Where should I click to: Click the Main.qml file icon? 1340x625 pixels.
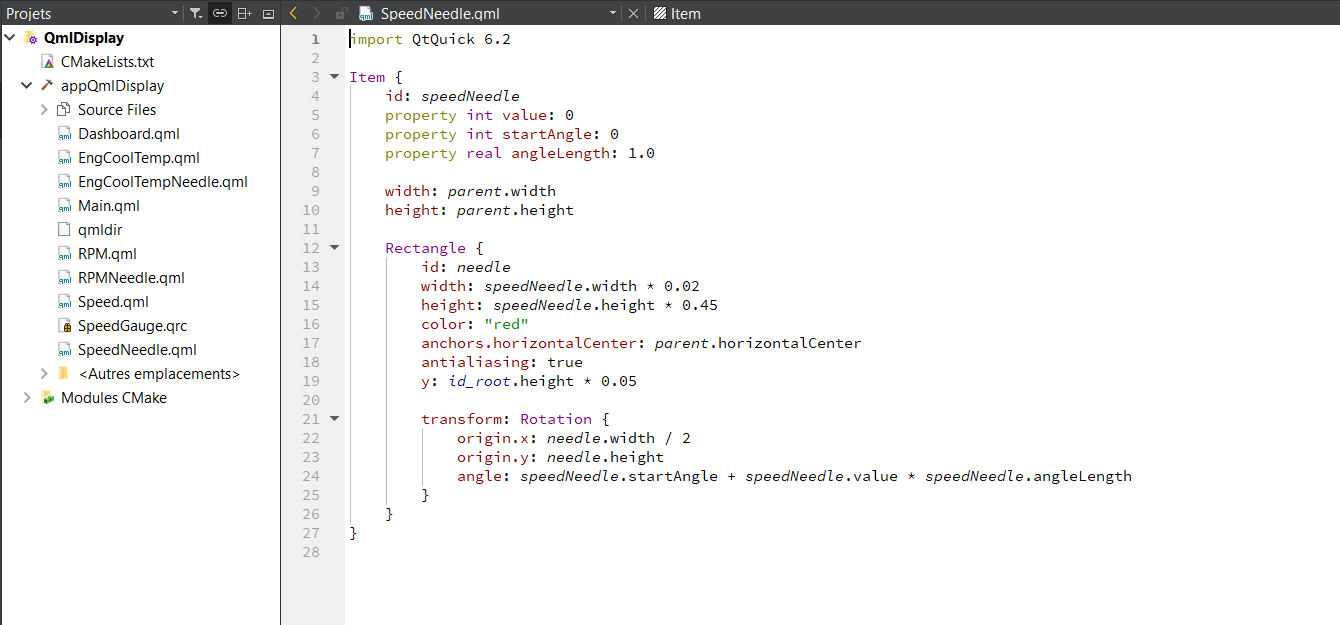[64, 206]
